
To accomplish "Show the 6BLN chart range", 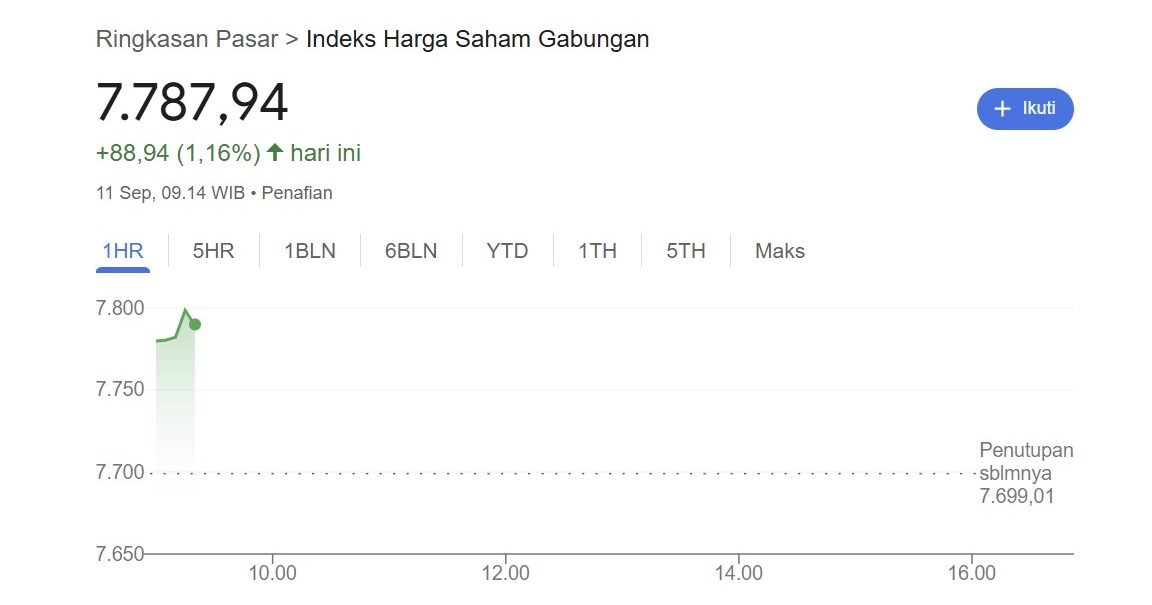I will (411, 251).
